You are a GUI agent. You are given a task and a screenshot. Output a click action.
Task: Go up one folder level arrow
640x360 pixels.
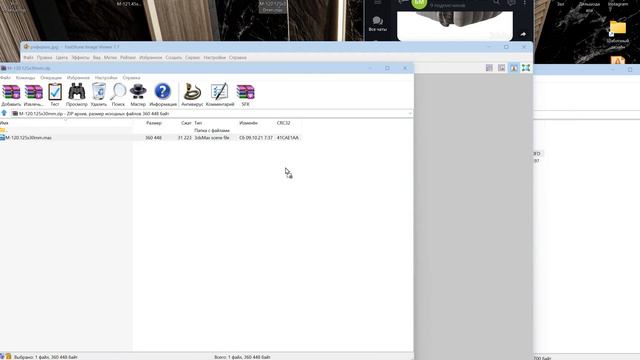[x=4, y=113]
